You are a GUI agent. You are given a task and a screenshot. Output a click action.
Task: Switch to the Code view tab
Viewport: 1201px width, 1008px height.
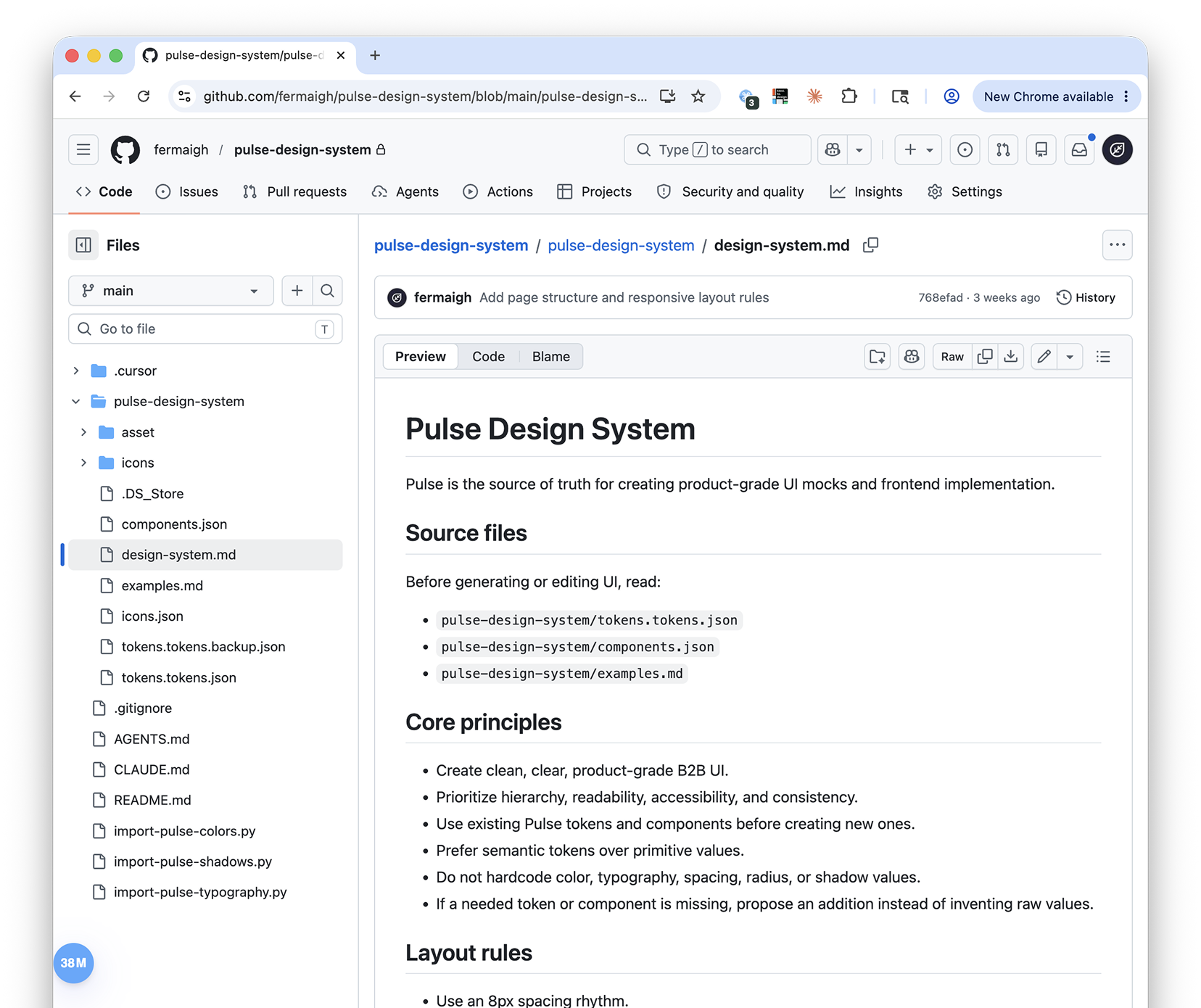point(489,357)
